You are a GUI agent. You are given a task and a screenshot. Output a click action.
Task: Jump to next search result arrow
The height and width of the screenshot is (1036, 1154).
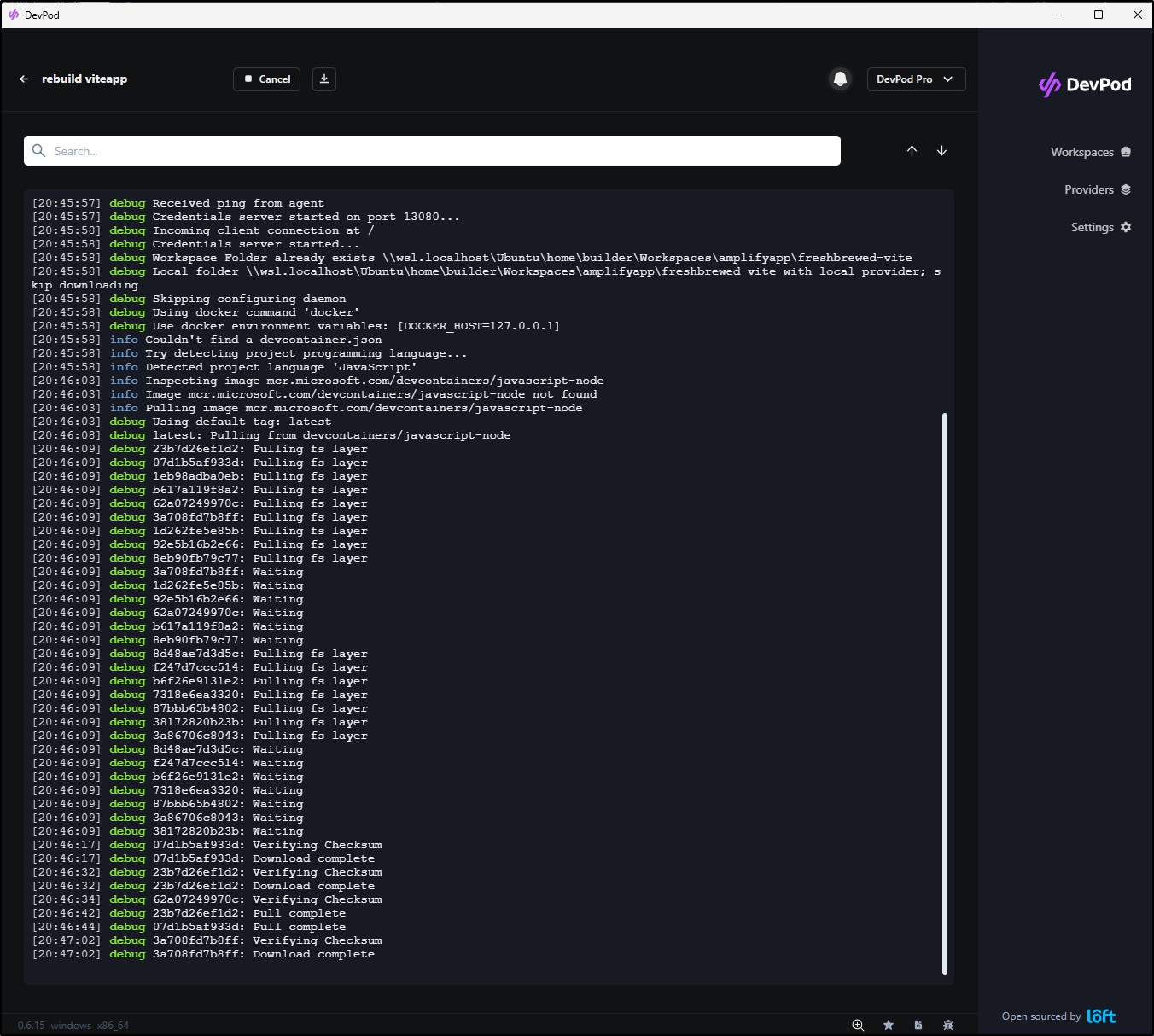(x=942, y=151)
